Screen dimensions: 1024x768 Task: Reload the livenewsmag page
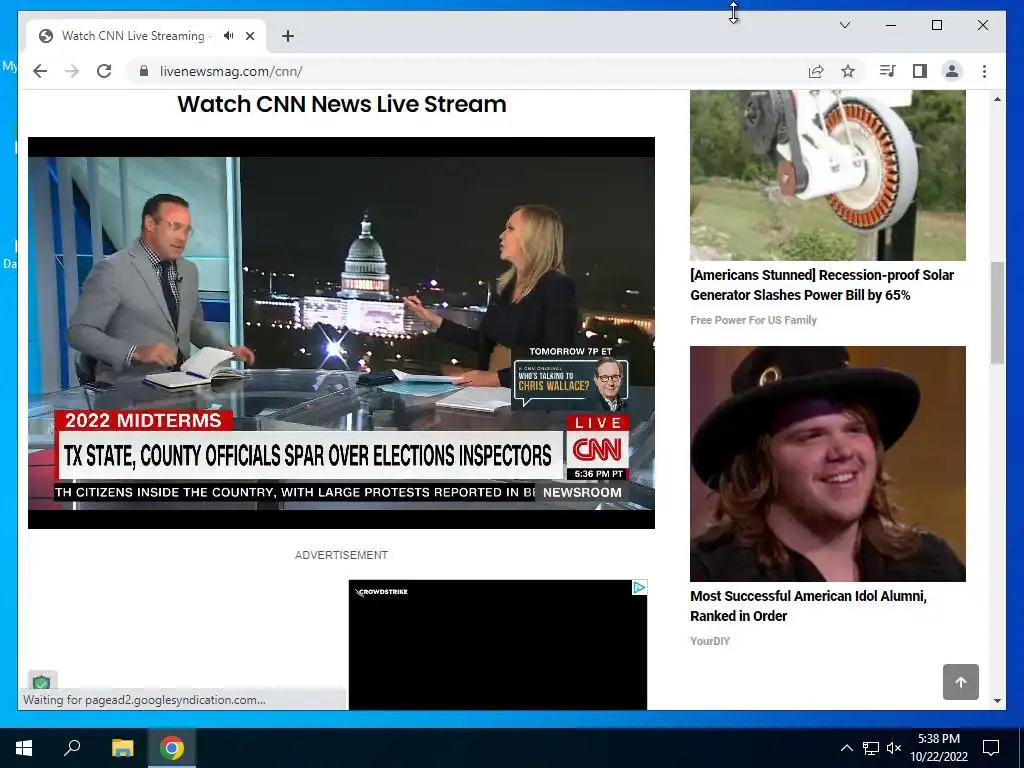coord(104,71)
